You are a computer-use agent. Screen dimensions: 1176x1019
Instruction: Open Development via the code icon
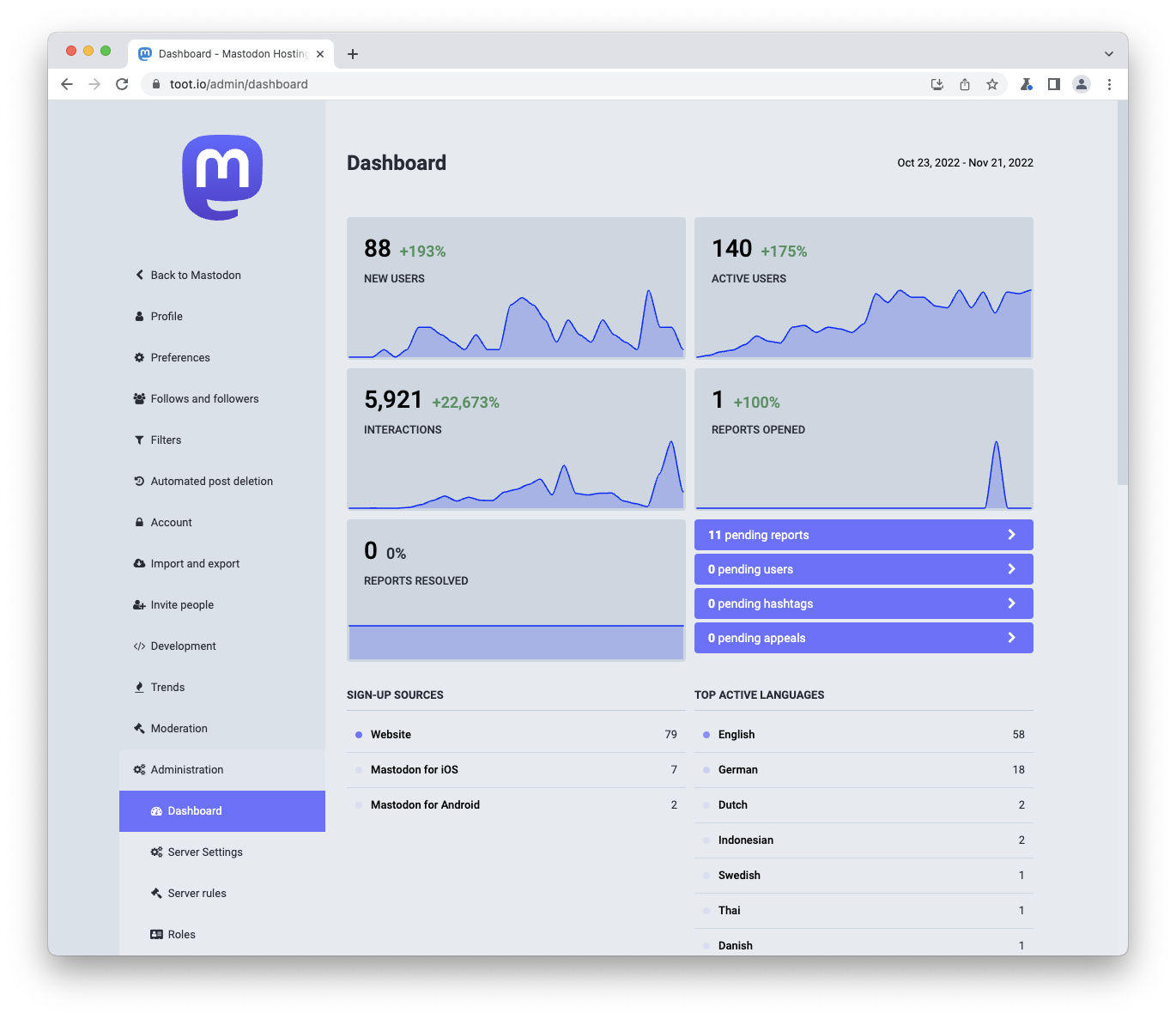point(139,646)
